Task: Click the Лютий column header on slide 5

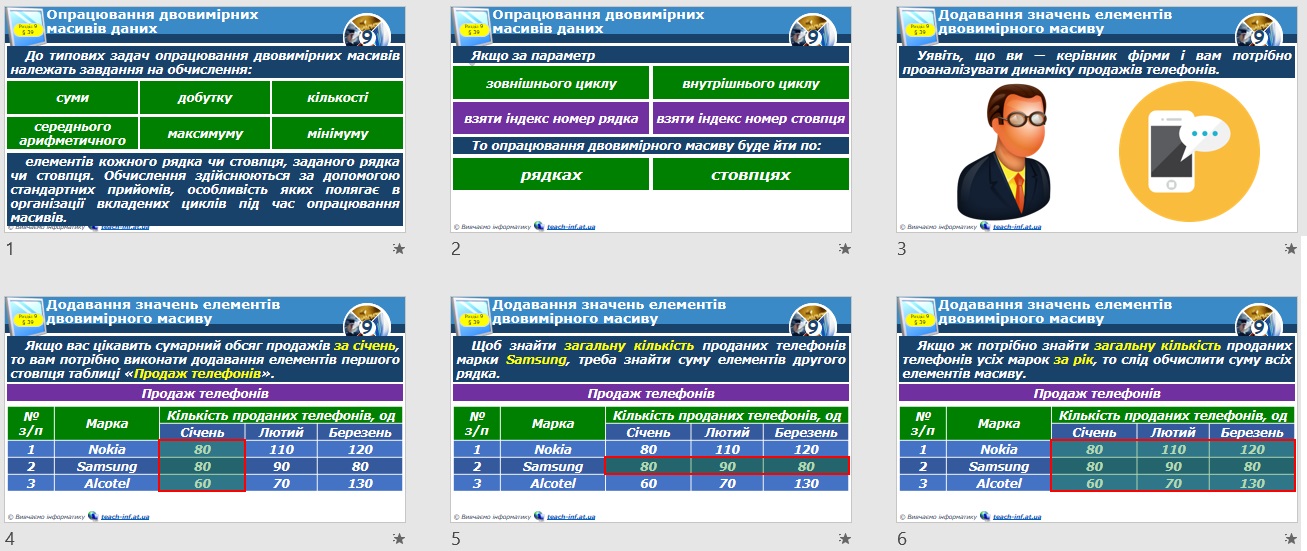Action: tap(727, 432)
